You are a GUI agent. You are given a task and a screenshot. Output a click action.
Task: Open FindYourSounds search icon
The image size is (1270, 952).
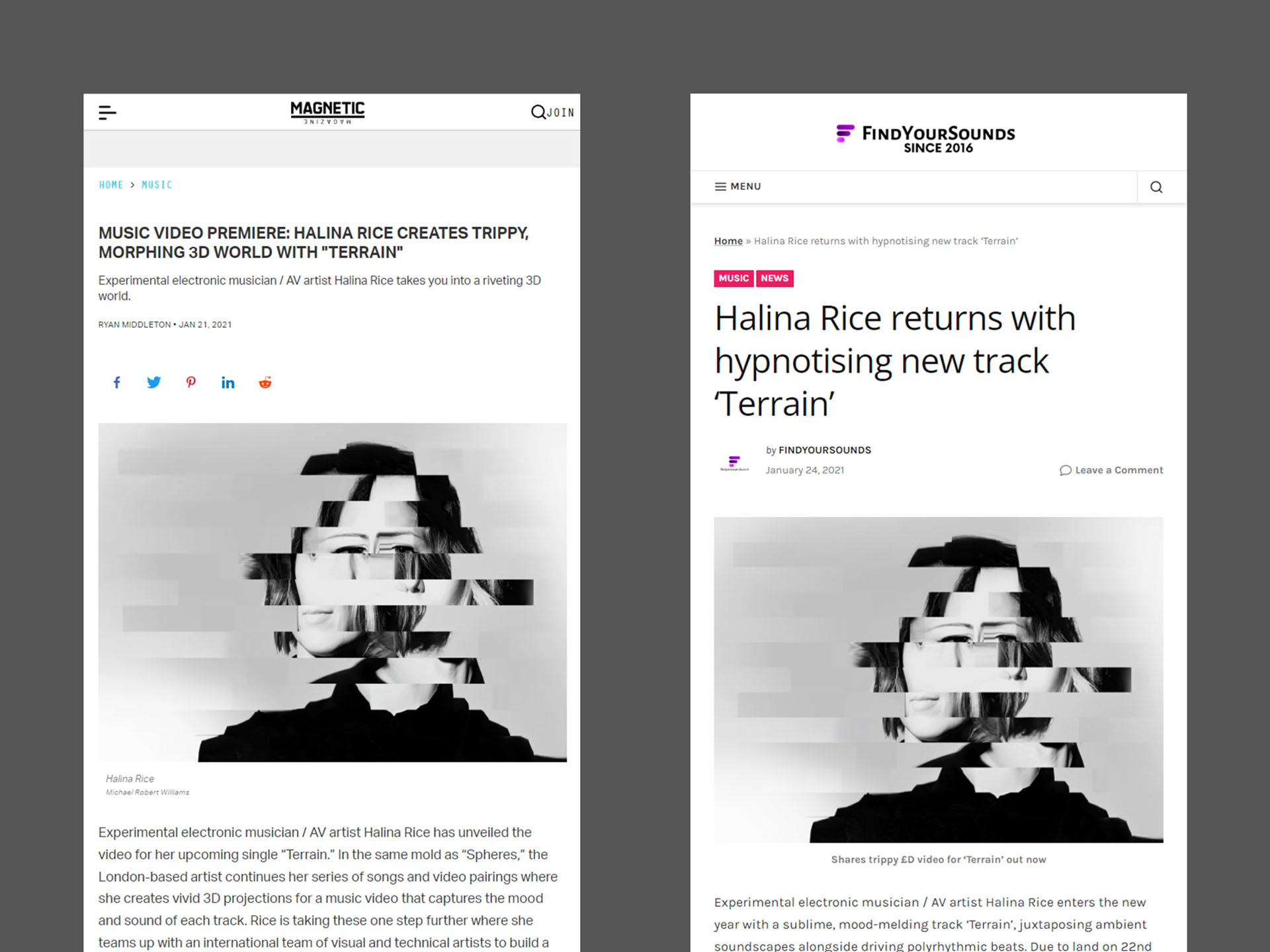pyautogui.click(x=1156, y=187)
